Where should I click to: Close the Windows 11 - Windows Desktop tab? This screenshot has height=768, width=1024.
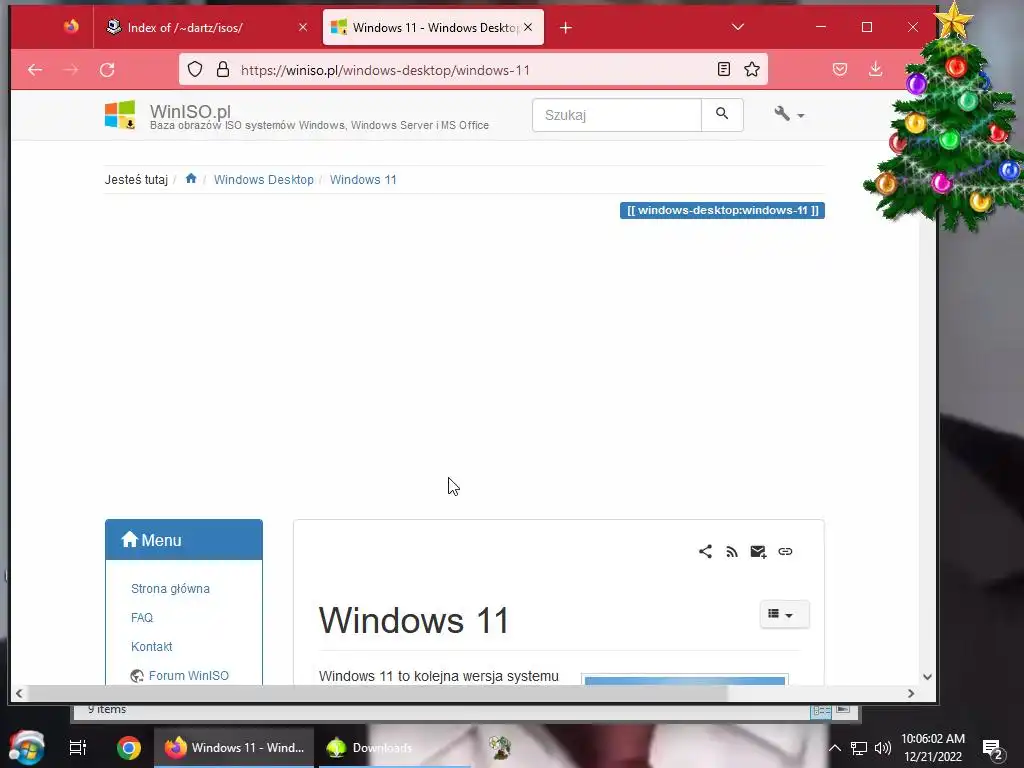pyautogui.click(x=528, y=27)
